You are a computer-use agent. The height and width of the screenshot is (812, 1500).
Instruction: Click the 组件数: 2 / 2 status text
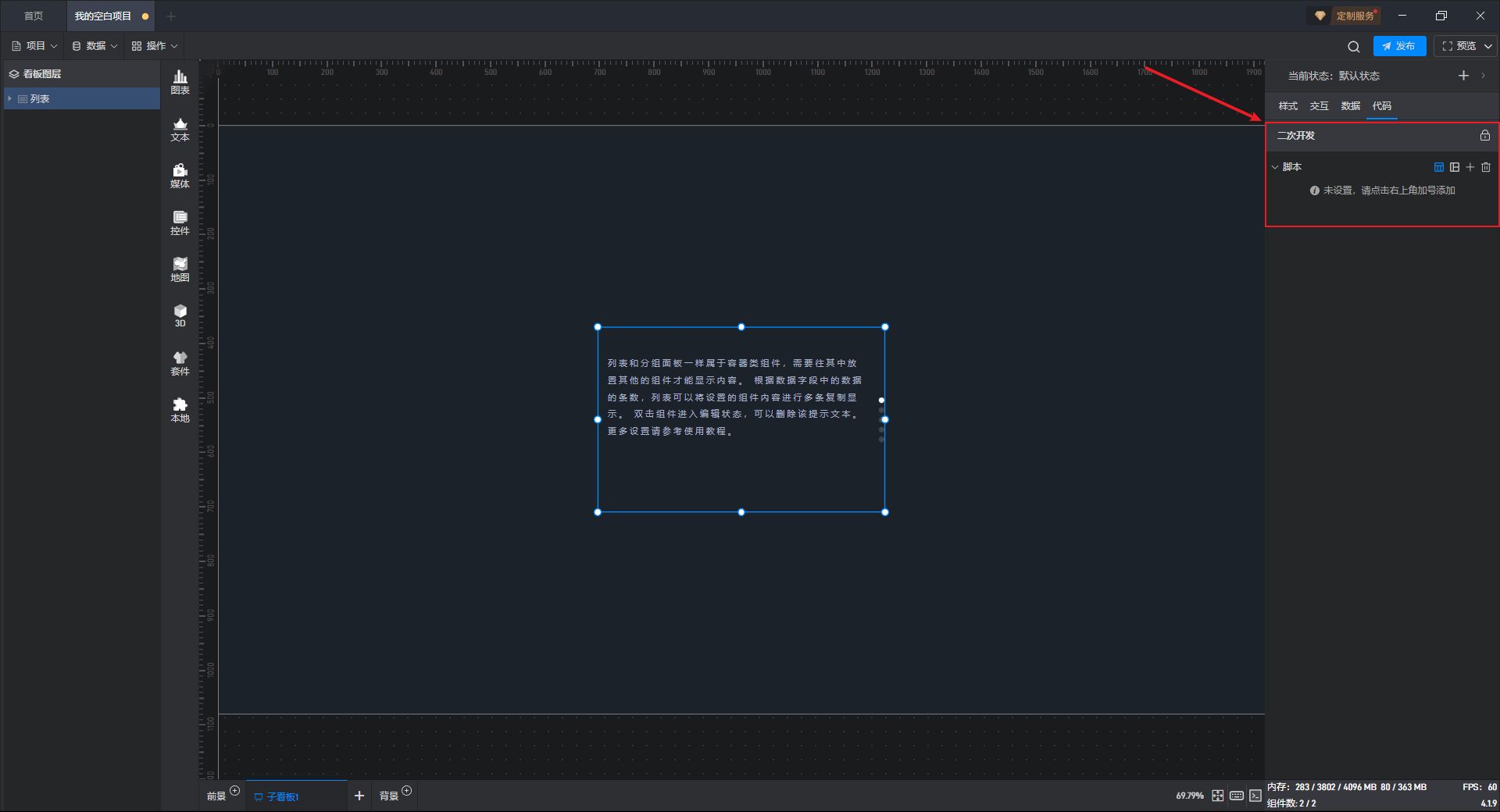click(x=1291, y=803)
